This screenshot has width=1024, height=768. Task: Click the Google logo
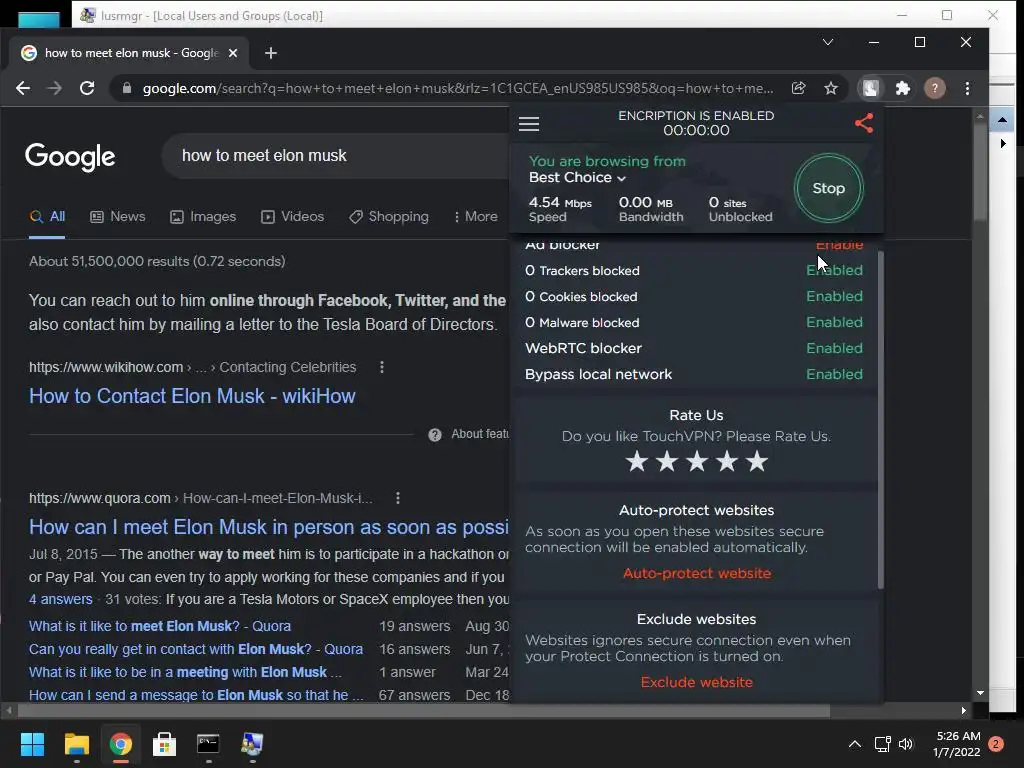pos(70,157)
